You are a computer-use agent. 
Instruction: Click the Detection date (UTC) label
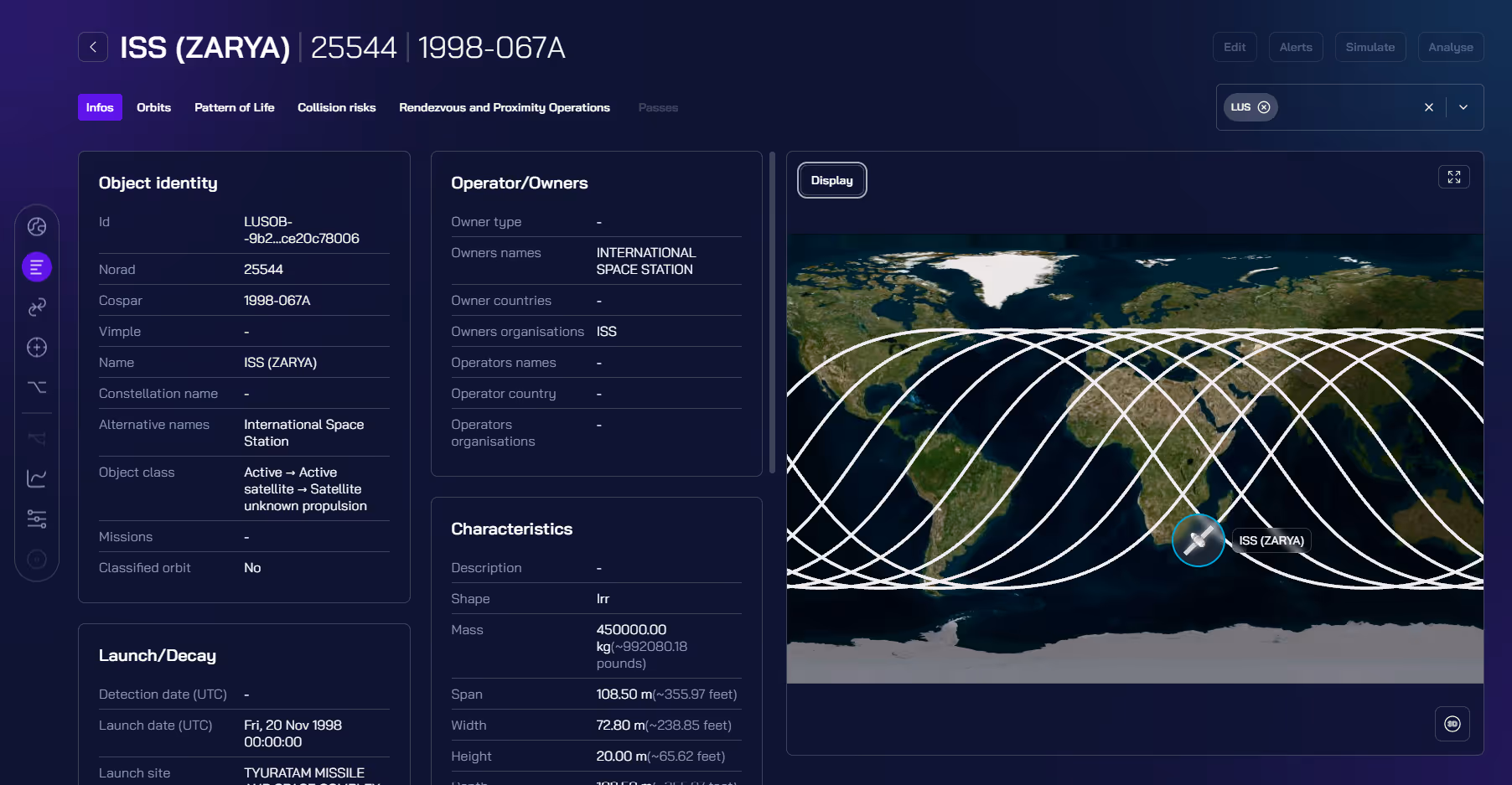click(163, 694)
